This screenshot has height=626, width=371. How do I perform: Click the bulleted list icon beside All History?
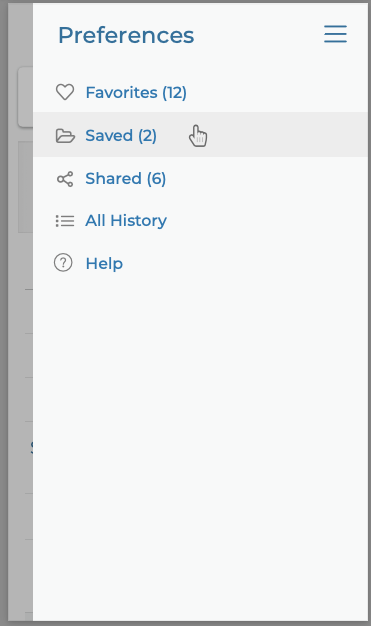(65, 221)
